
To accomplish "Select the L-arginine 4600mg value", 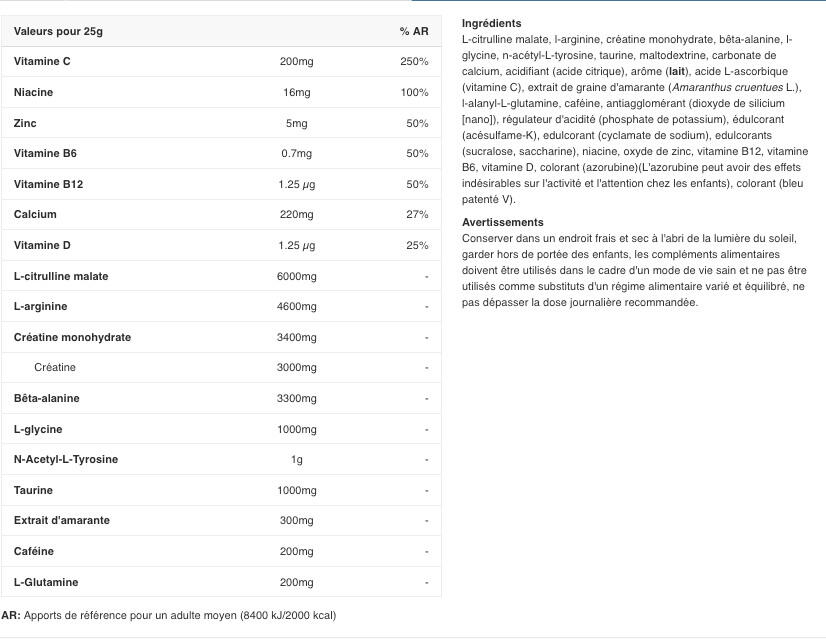I will point(297,307).
